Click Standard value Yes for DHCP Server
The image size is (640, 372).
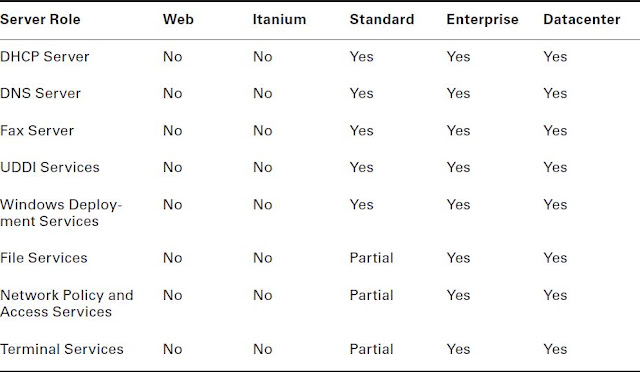(362, 56)
